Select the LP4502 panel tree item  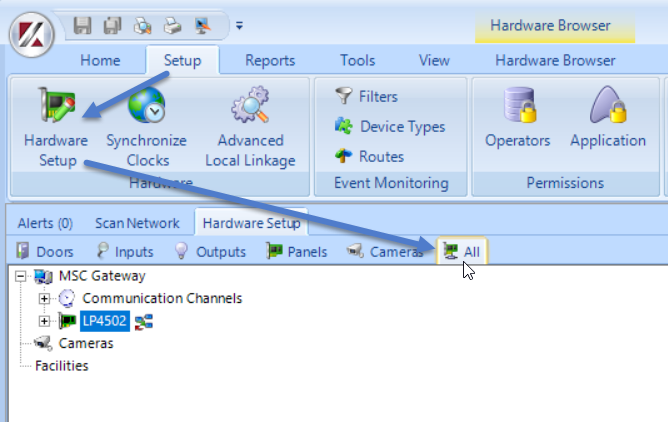pos(105,321)
